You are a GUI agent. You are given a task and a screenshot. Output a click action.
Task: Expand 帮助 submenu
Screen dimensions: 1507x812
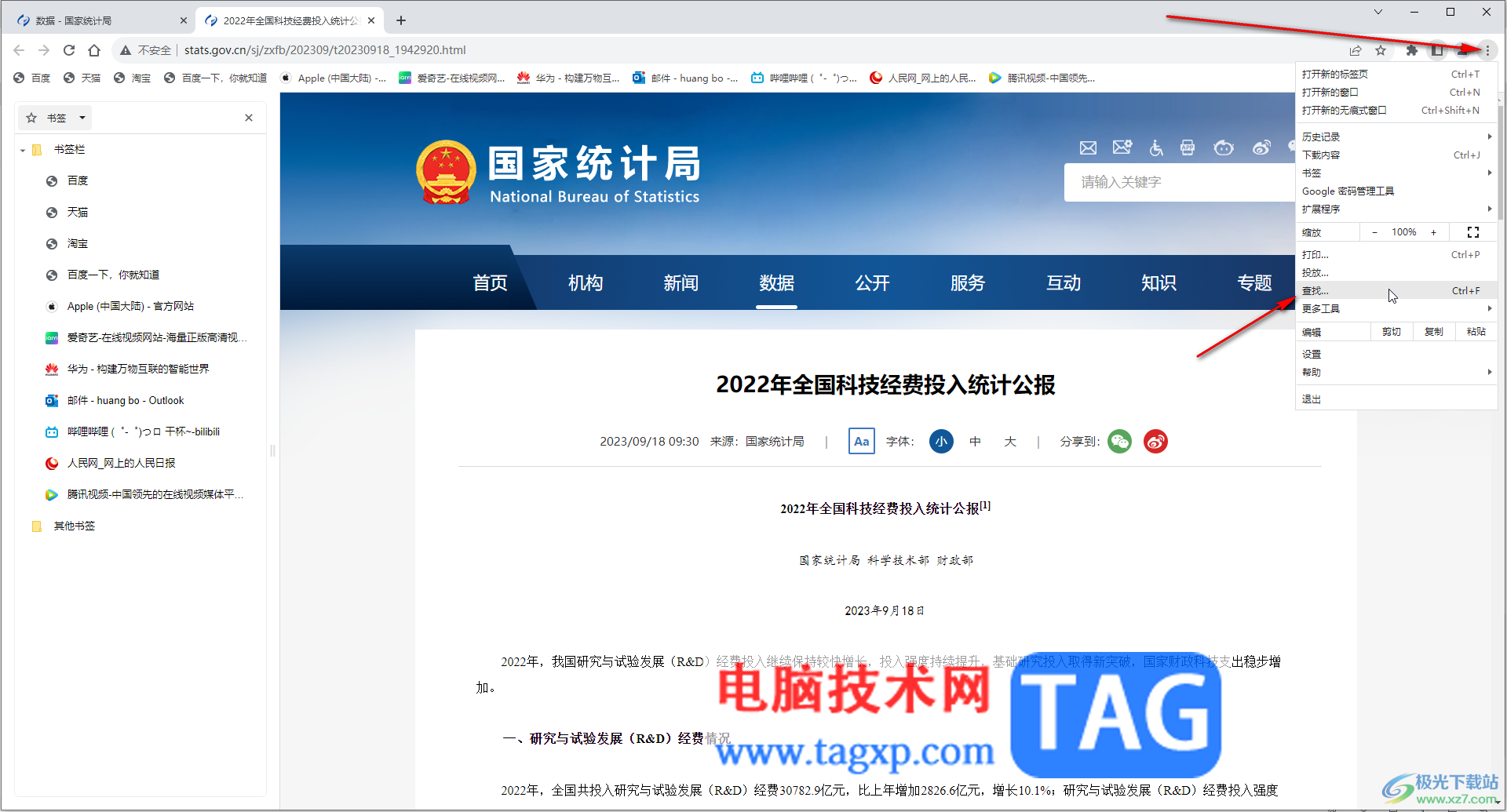[1396, 372]
